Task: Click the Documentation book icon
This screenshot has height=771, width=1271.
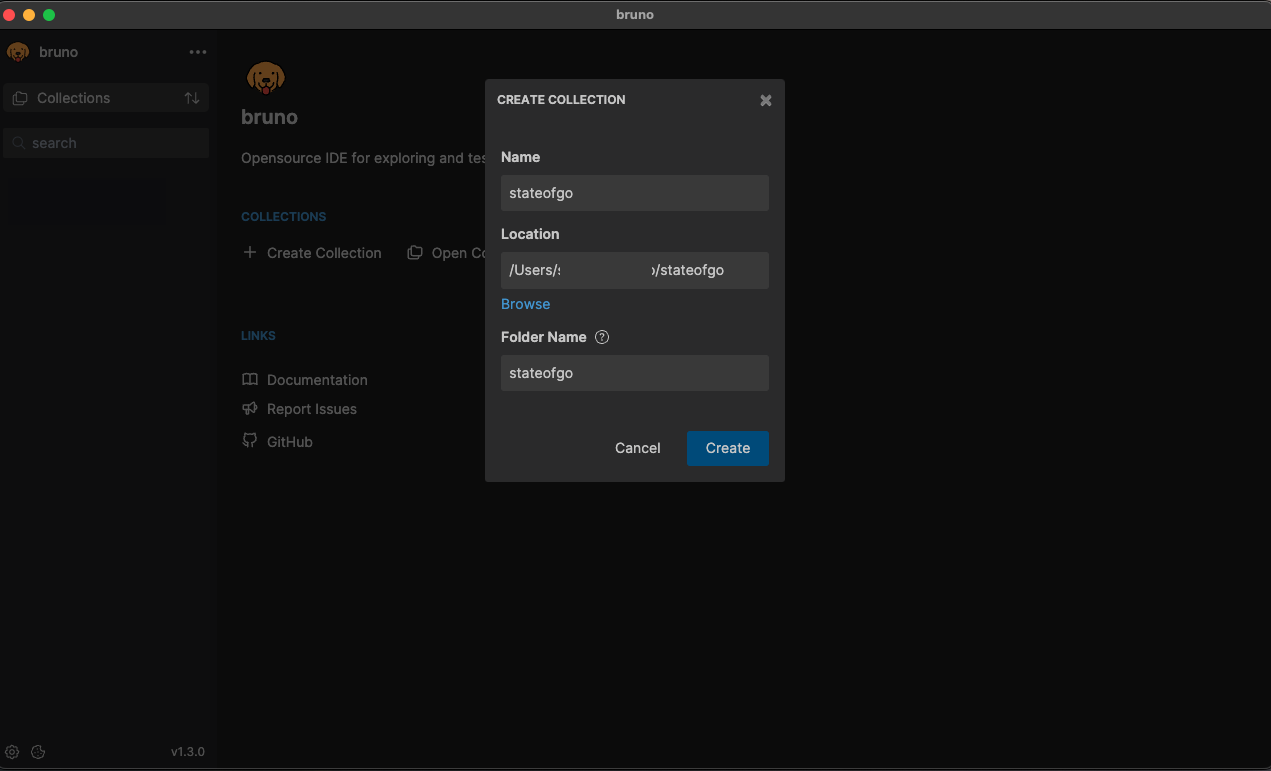Action: click(250, 380)
